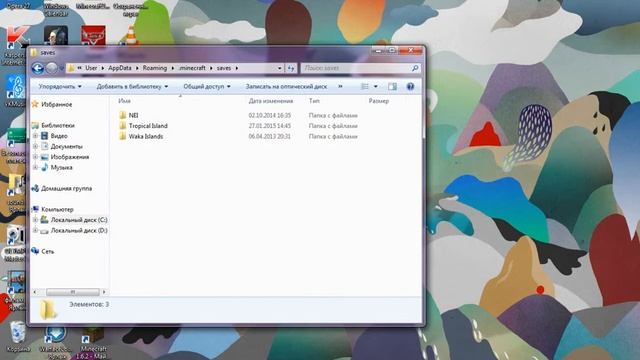640x360 pixels.
Task: Expand Локальный диск (C:) node
Action: [x=36, y=220]
